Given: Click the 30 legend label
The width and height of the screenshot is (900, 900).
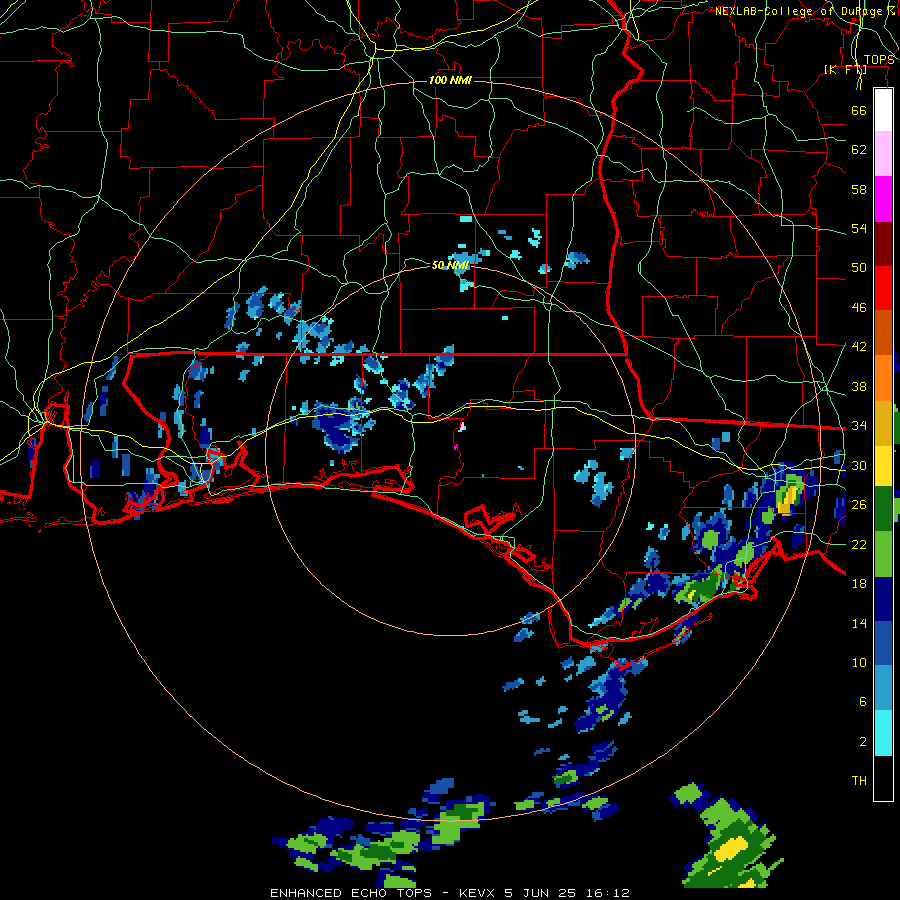Looking at the screenshot, I should point(859,465).
